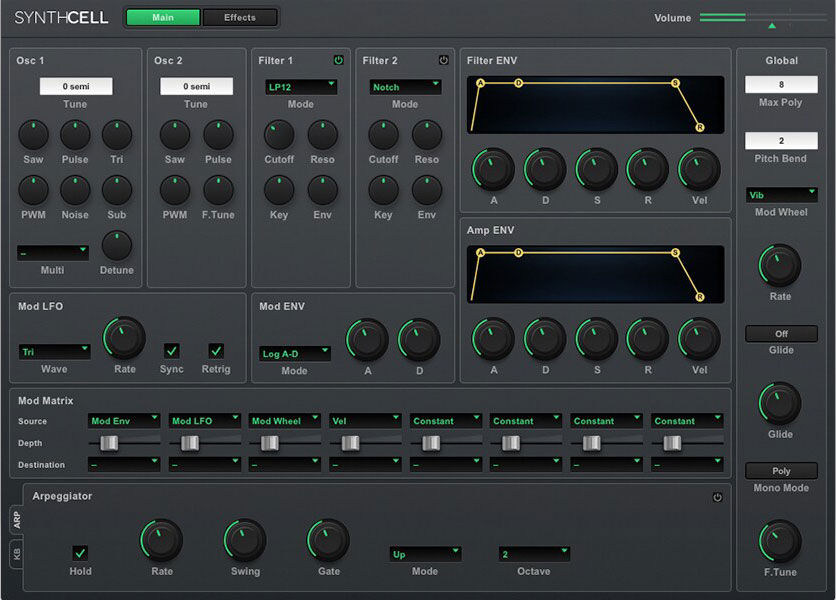Click the Global Glide knob
Screen dimensions: 836x600
(780, 404)
